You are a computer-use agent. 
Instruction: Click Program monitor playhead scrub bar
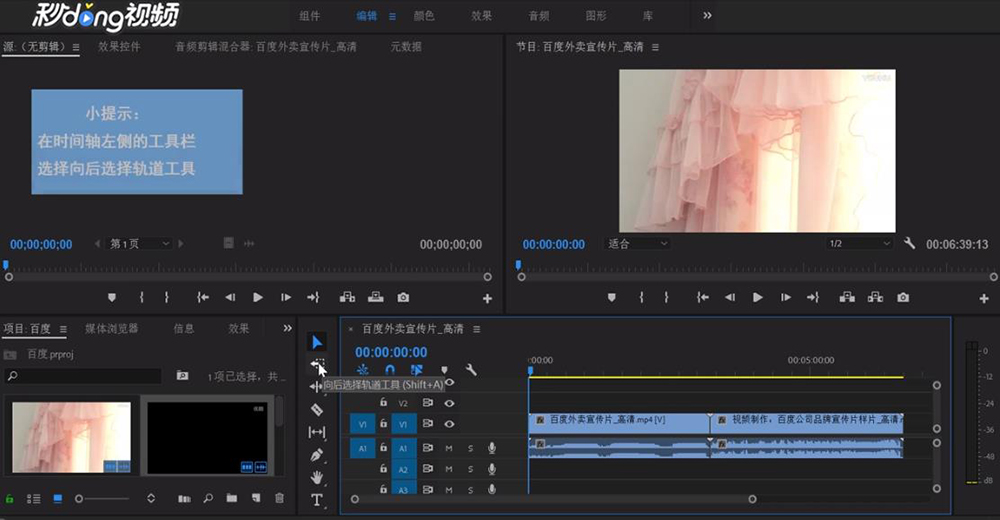756,277
